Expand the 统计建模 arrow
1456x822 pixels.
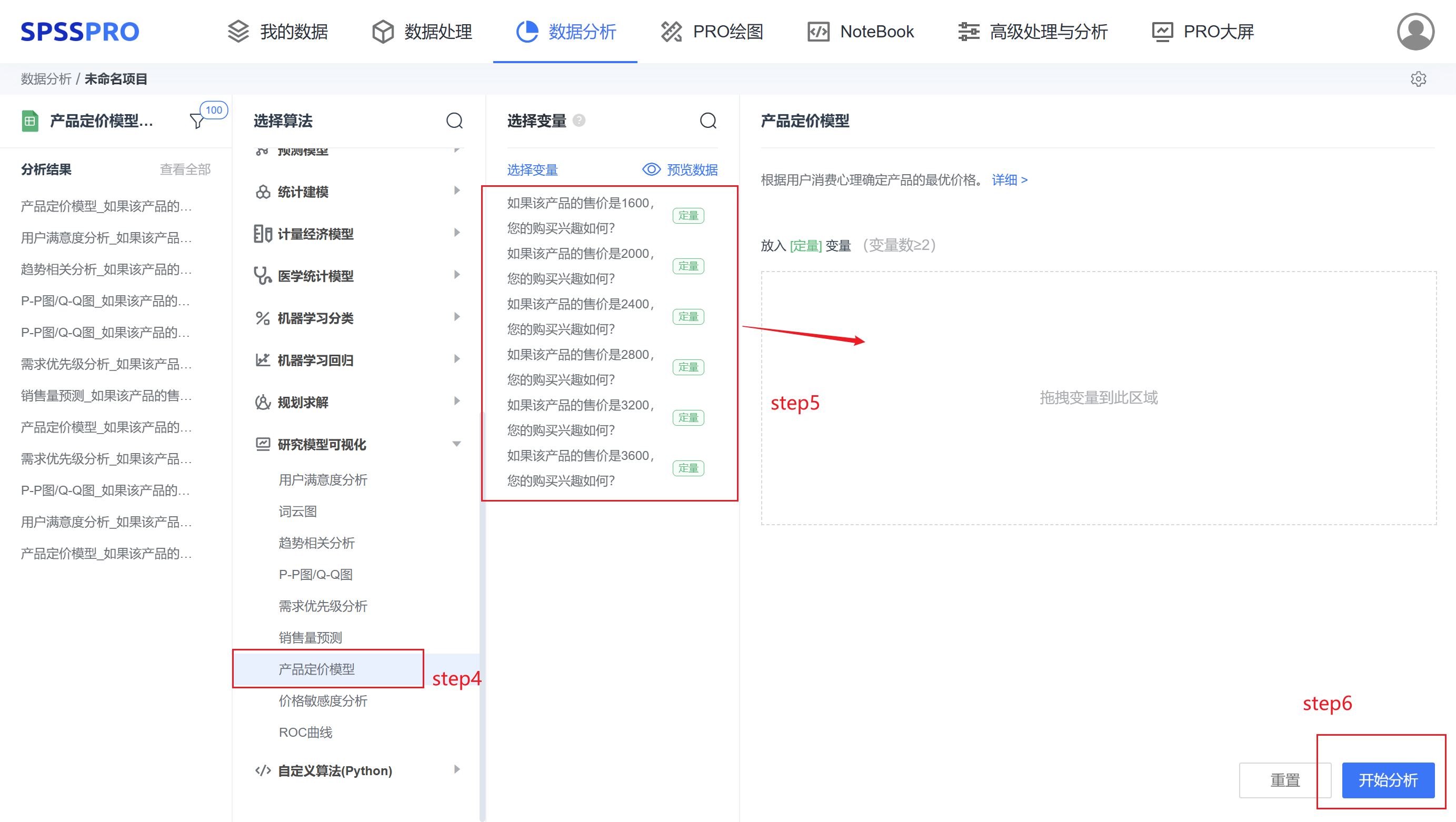tap(457, 191)
